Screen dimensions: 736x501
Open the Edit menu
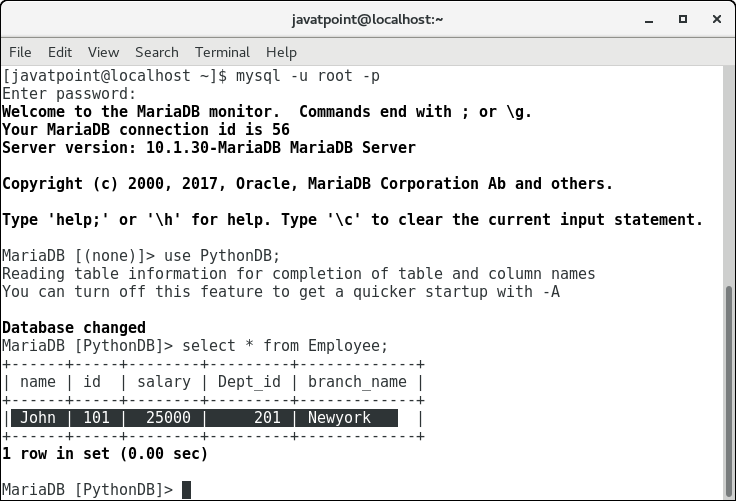[60, 52]
